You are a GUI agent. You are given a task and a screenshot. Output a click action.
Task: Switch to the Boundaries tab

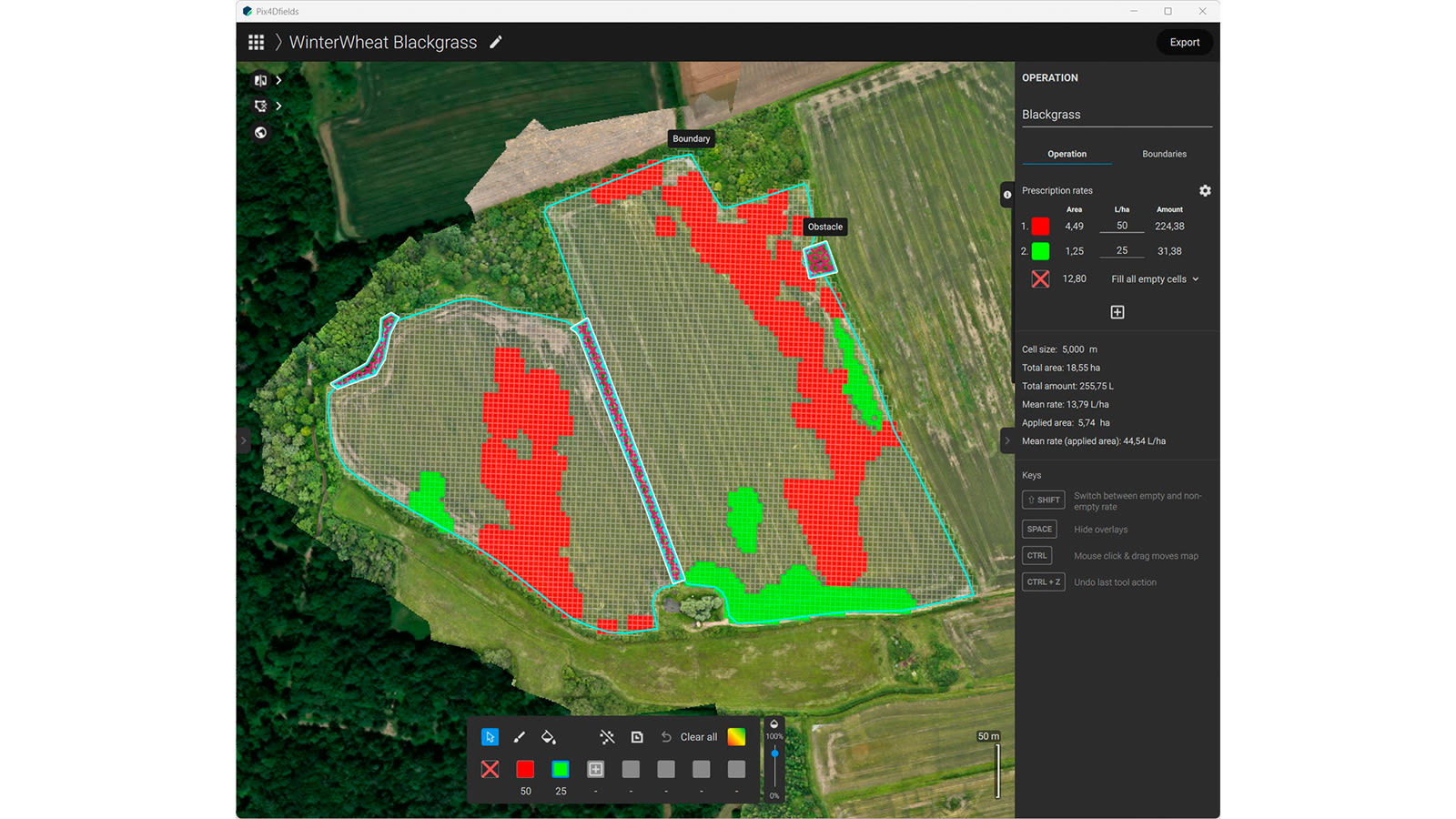click(1164, 154)
